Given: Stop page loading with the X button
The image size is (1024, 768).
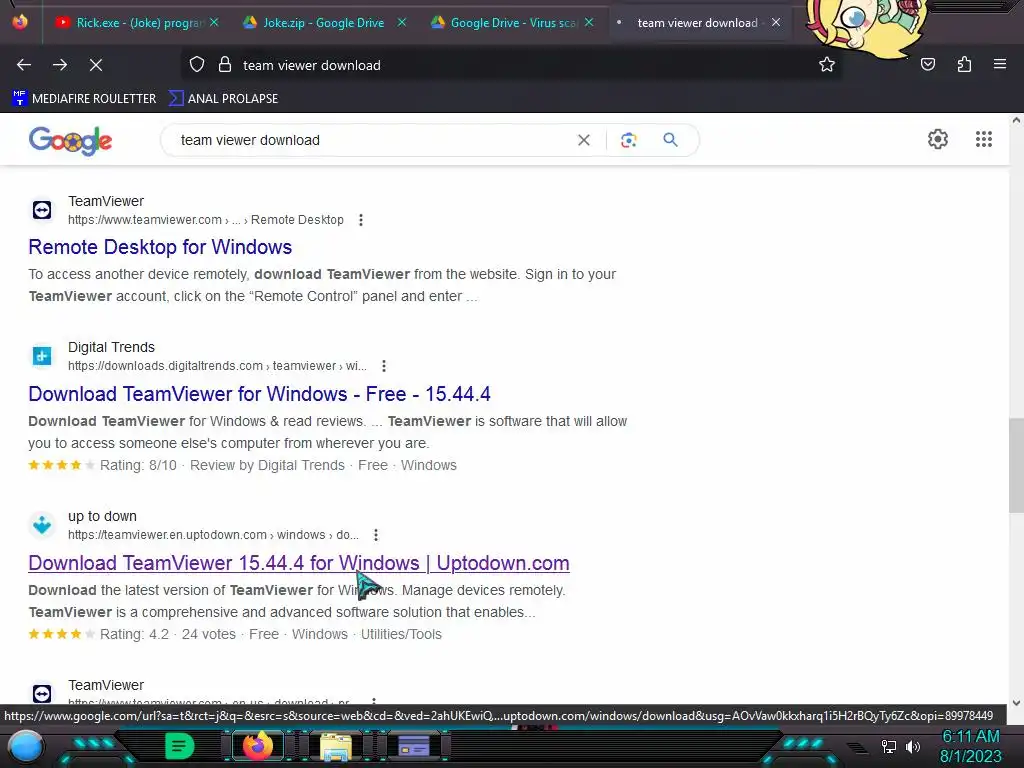Looking at the screenshot, I should tap(96, 65).
